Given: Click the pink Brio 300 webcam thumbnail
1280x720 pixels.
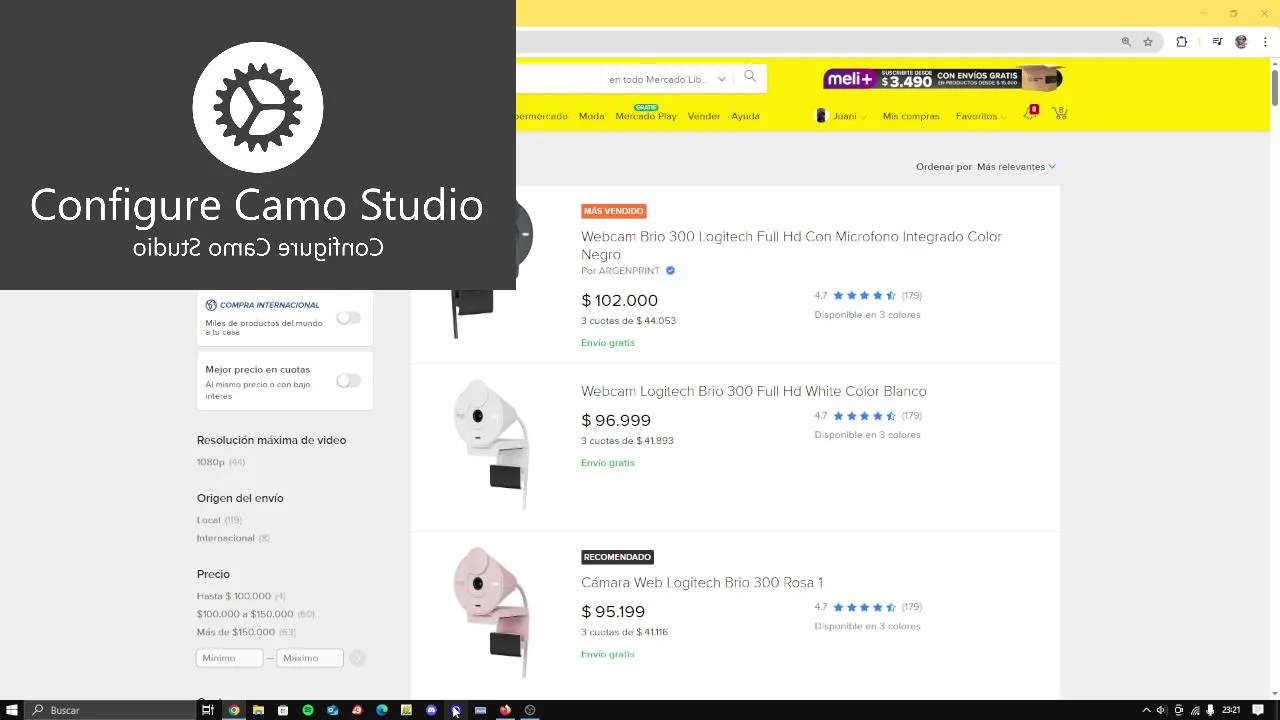Looking at the screenshot, I should [x=490, y=612].
